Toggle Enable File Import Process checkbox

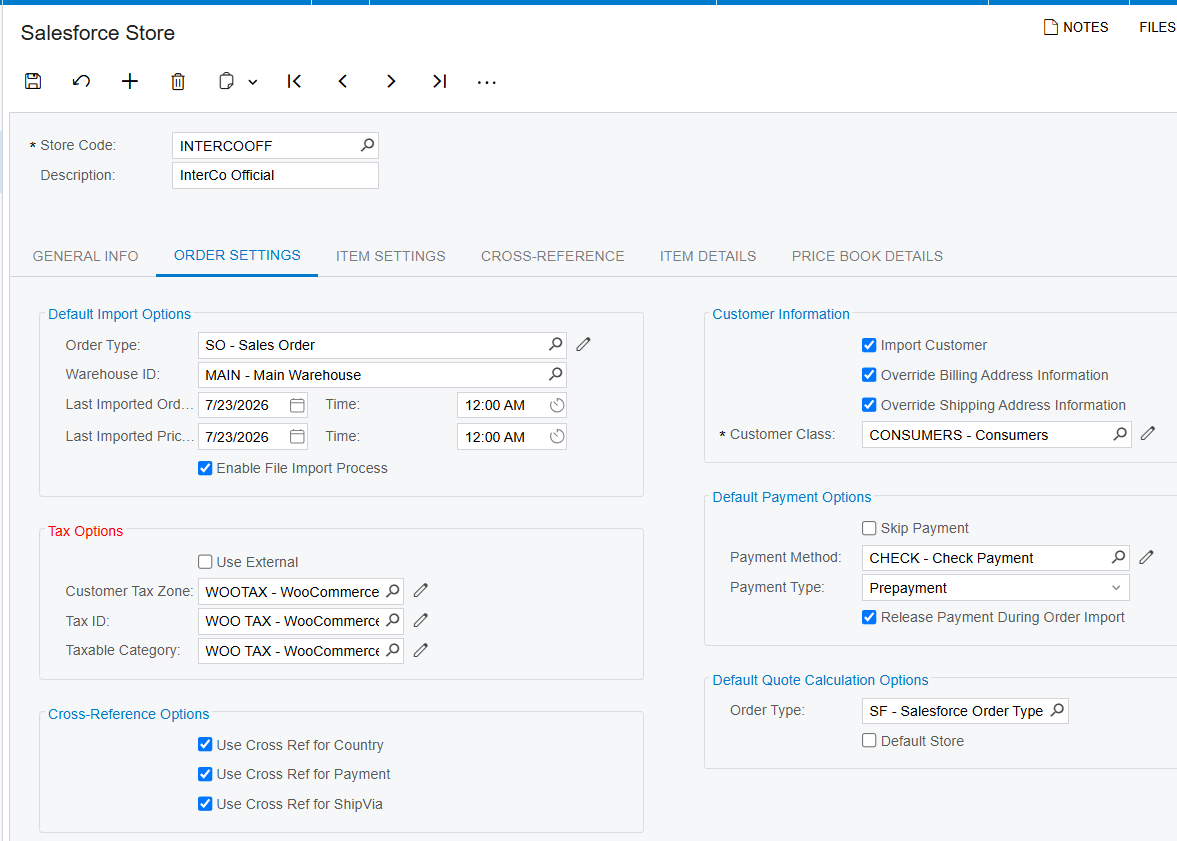click(x=205, y=468)
